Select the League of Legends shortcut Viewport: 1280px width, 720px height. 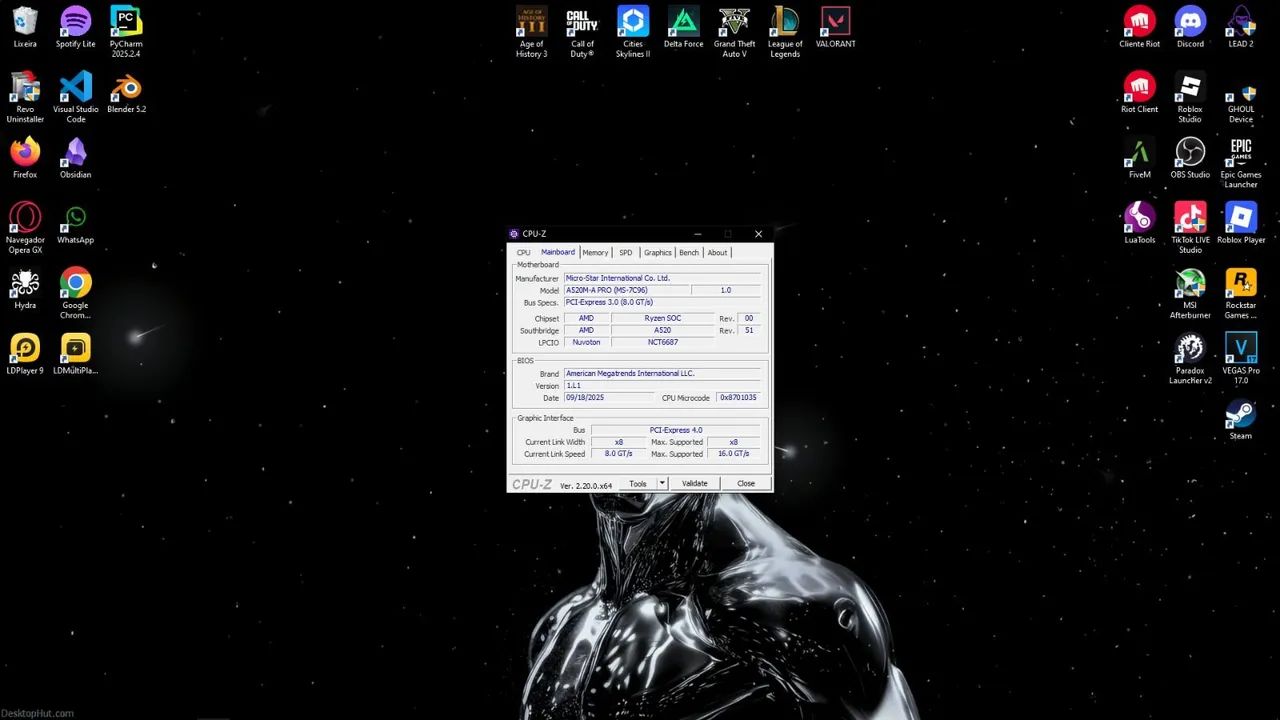pyautogui.click(x=785, y=32)
